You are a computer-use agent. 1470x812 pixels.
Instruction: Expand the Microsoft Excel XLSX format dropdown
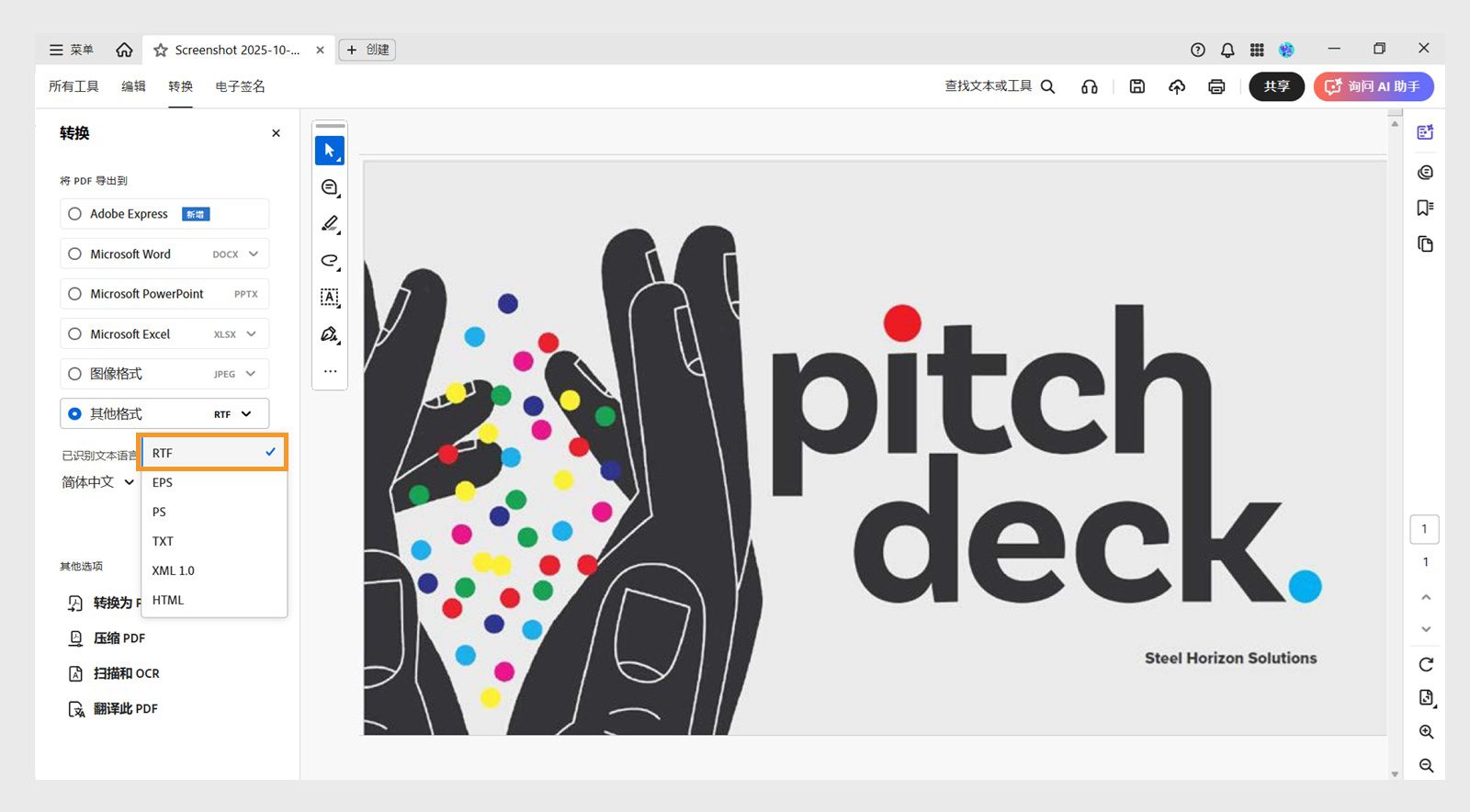click(251, 334)
